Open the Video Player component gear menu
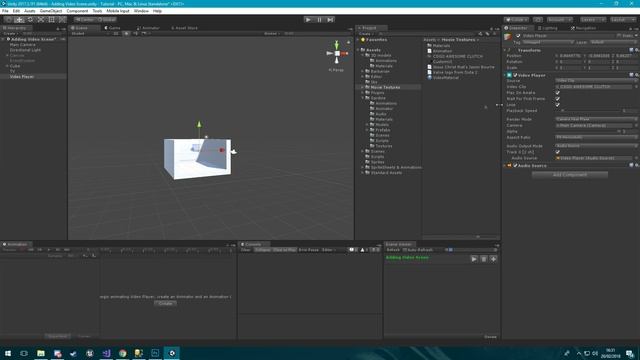 tap(636, 75)
